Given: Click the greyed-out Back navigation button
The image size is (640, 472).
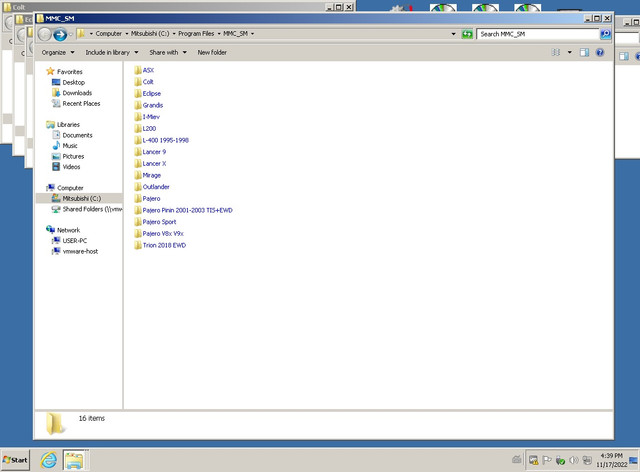Looking at the screenshot, I should click(x=44, y=34).
